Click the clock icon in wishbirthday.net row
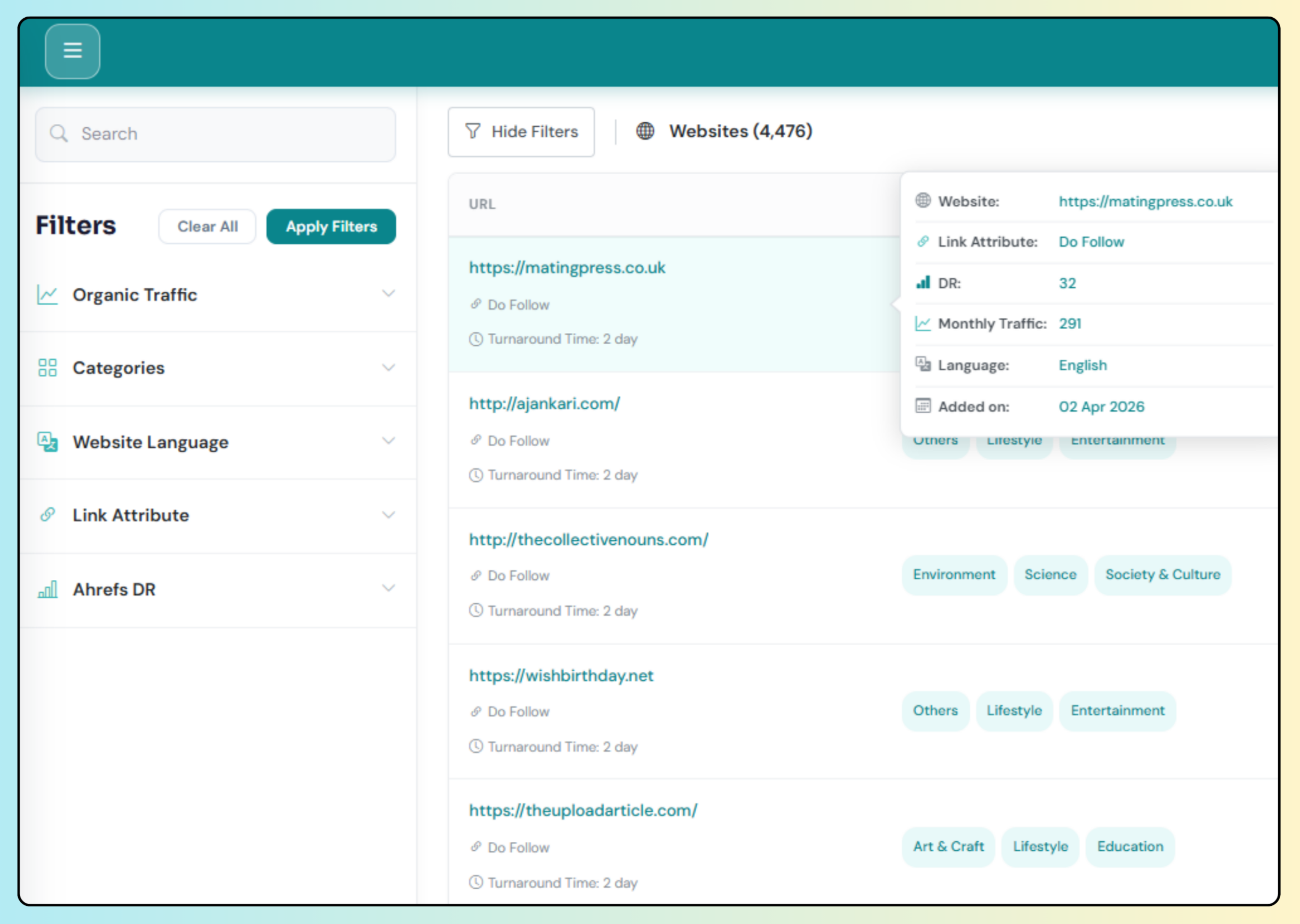Viewport: 1300px width, 924px height. point(476,747)
